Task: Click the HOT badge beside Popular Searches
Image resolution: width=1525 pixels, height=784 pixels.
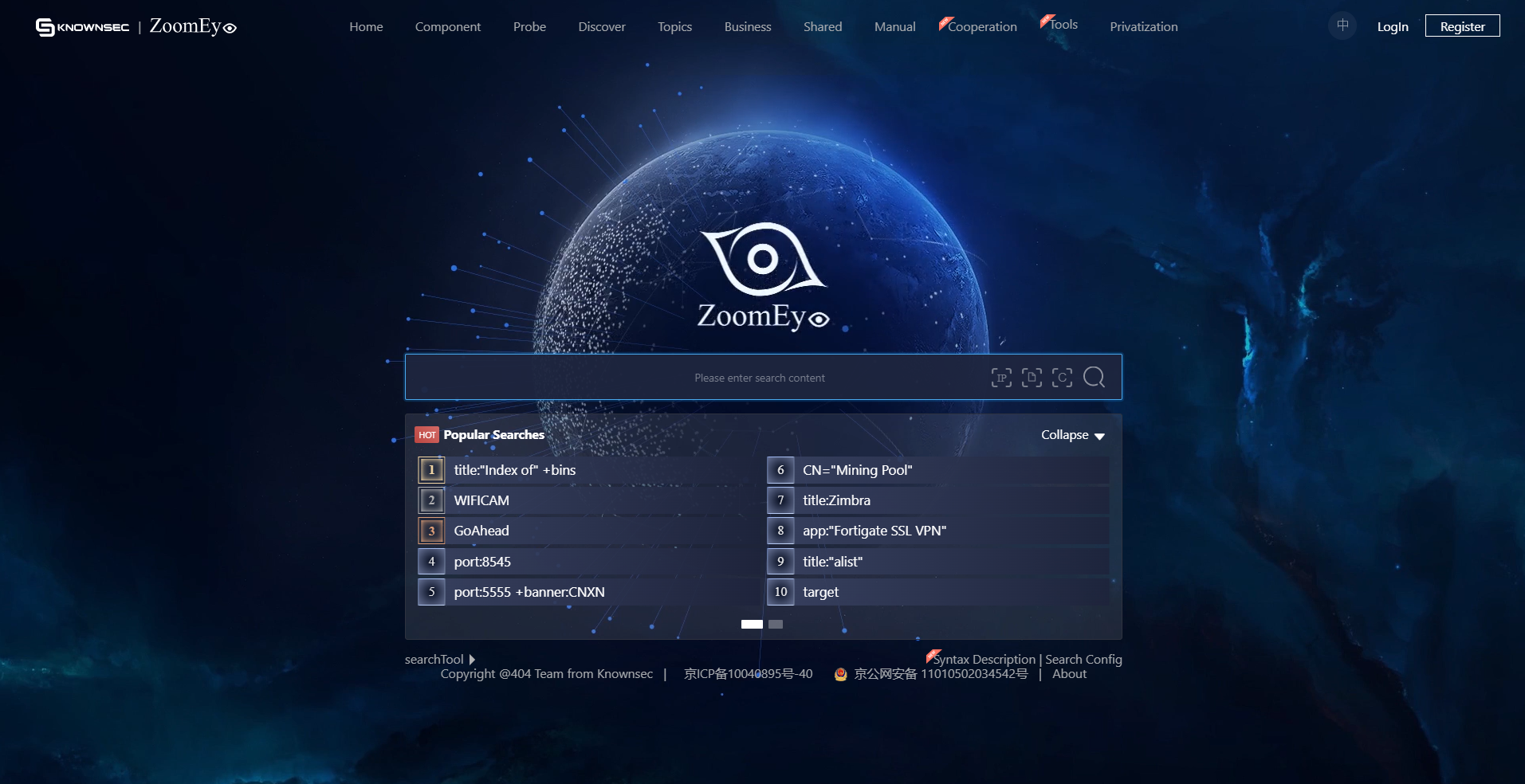Action: pos(426,435)
